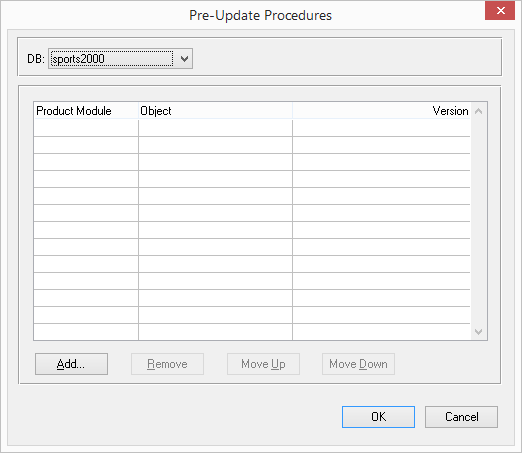This screenshot has width=522, height=453.
Task: Select first empty row in Object column
Action: click(x=215, y=128)
